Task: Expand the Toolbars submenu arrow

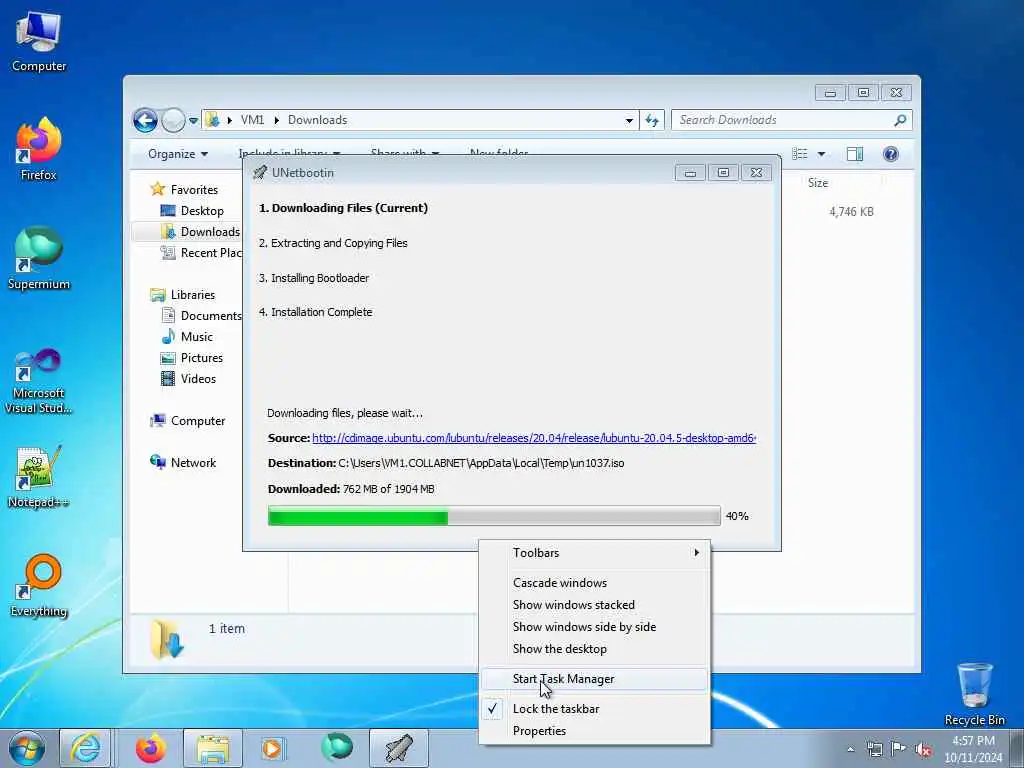Action: click(x=697, y=552)
